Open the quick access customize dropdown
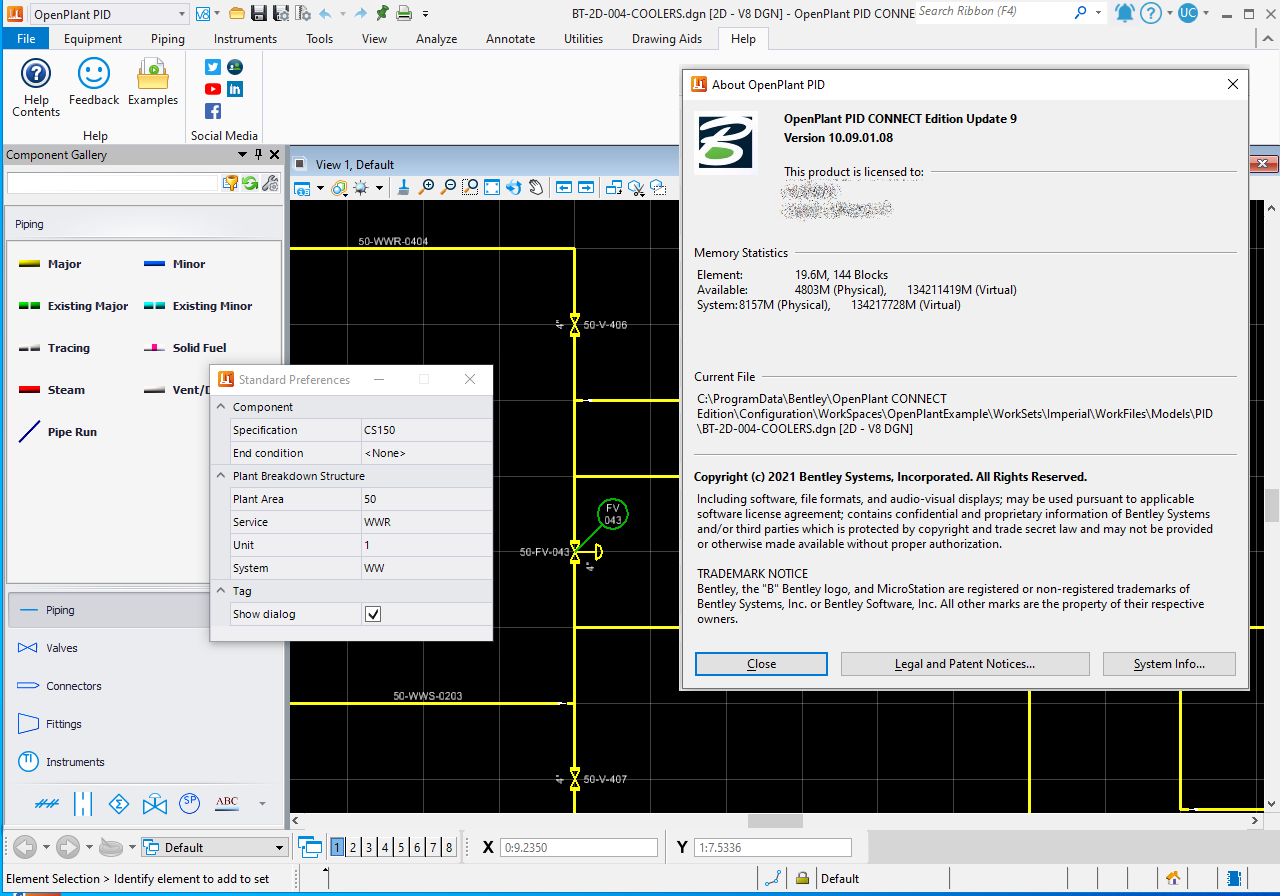Screen dimensions: 1280x896 pos(425,14)
